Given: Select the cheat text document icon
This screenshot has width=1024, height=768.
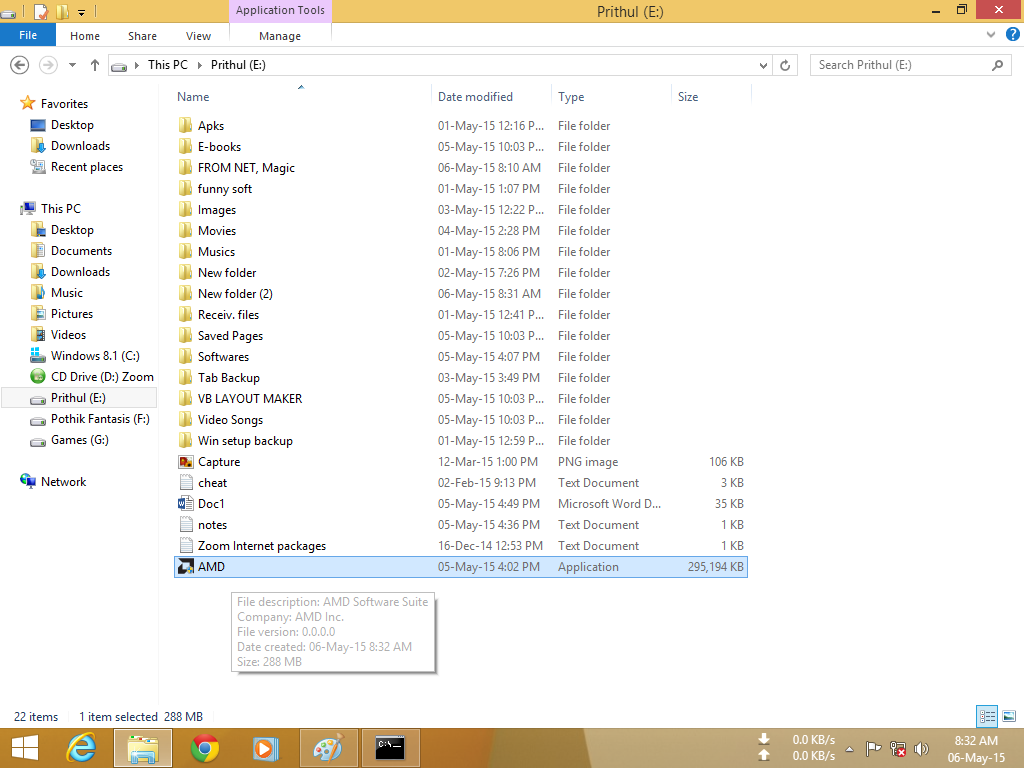Looking at the screenshot, I should tap(185, 483).
